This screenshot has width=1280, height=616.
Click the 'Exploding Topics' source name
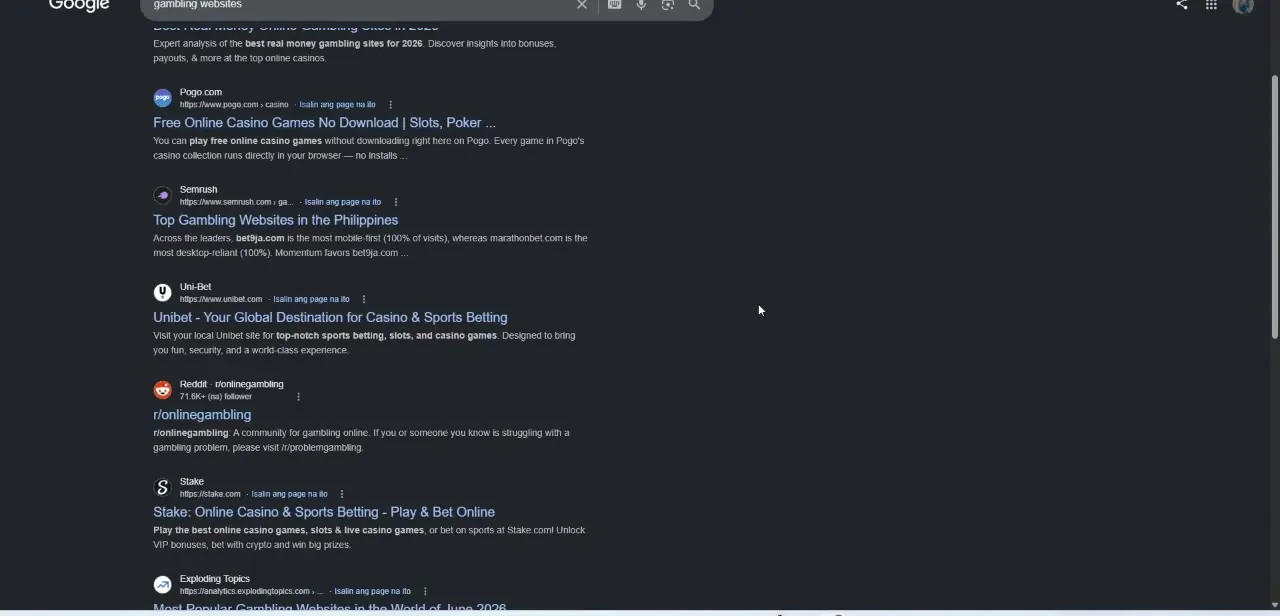(x=214, y=579)
